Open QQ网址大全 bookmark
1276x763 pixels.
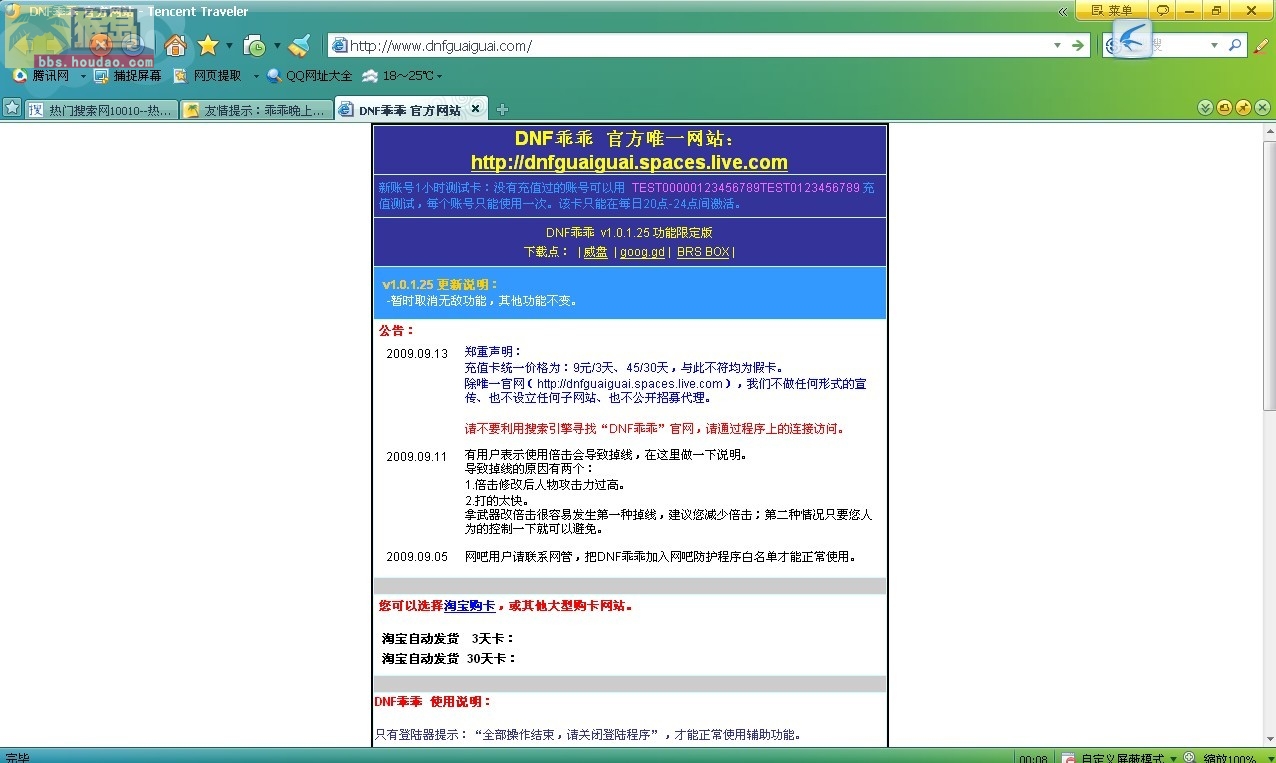(310, 75)
